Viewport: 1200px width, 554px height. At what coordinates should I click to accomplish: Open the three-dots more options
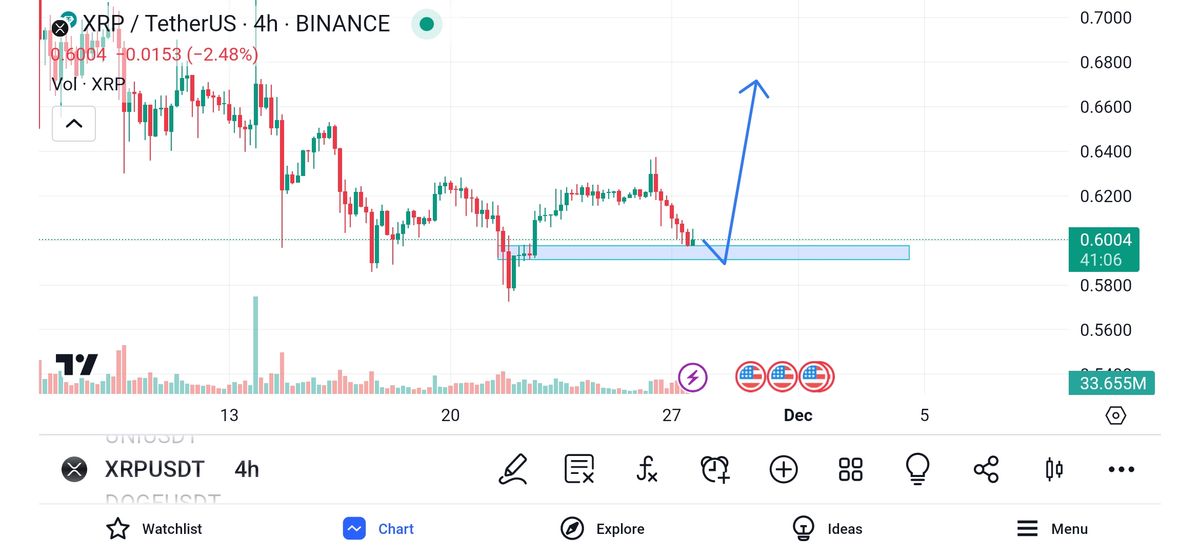click(1121, 468)
